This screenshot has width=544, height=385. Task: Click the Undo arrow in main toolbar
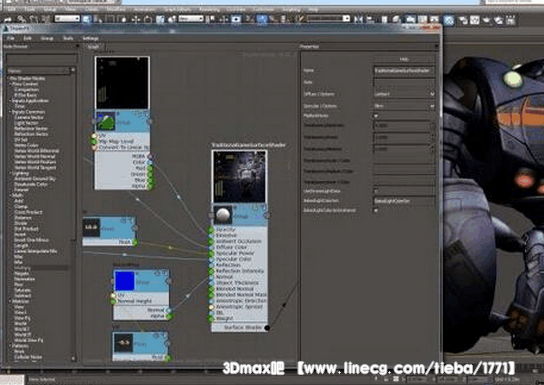pyautogui.click(x=8, y=19)
